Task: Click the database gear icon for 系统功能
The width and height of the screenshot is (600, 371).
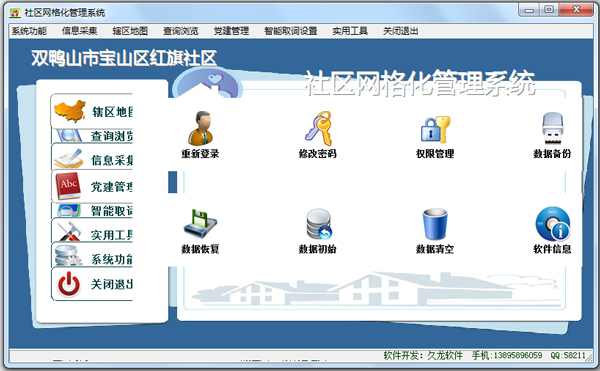Action: pyautogui.click(x=68, y=256)
